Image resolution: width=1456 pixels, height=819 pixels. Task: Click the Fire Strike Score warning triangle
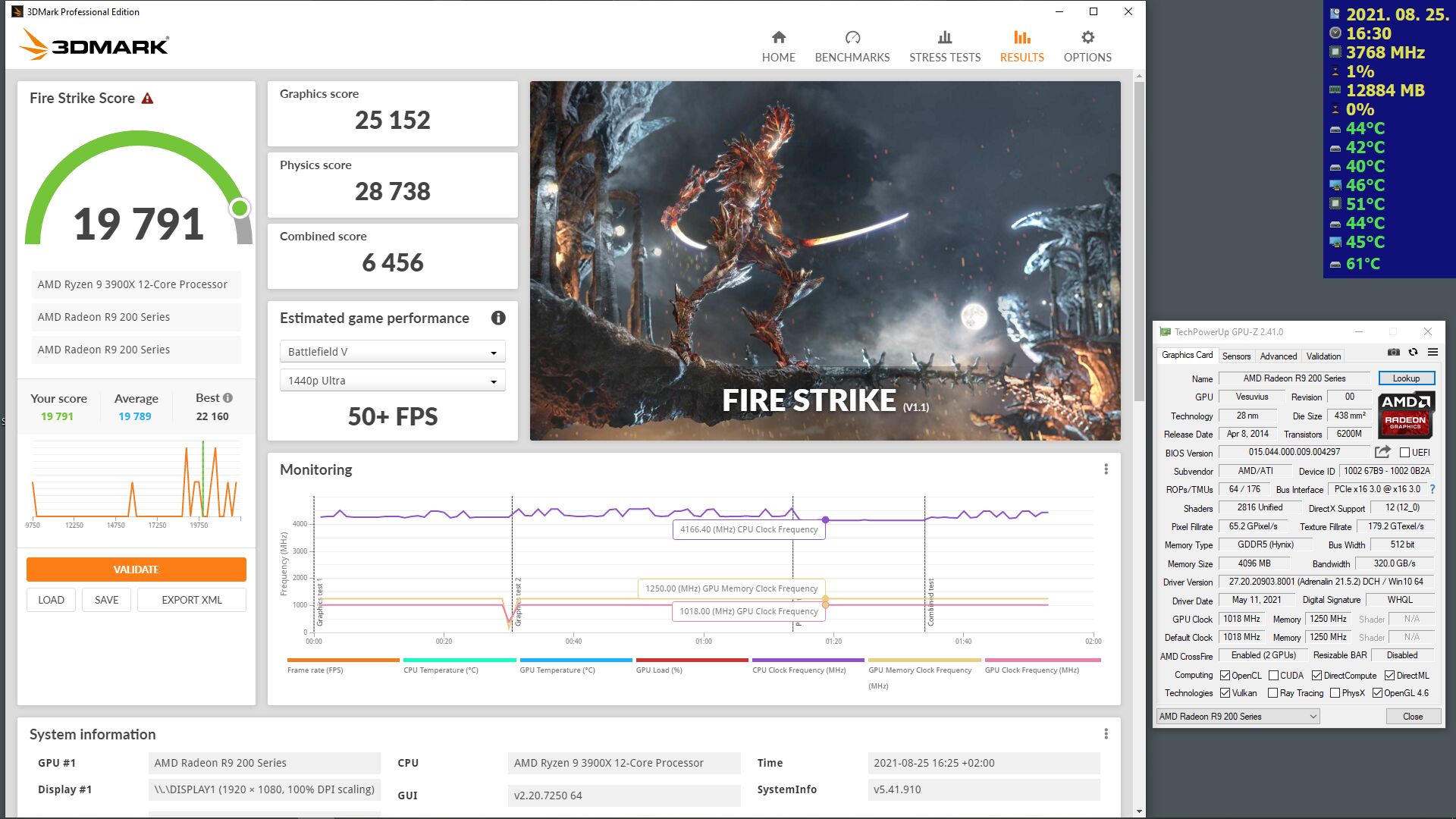point(147,99)
